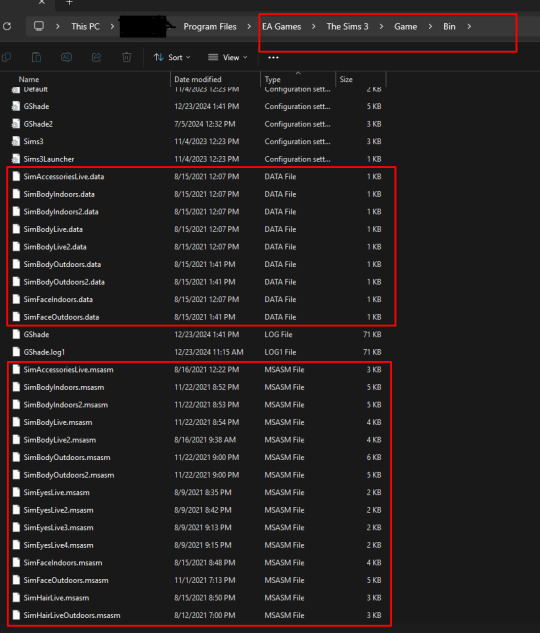Open the See more three-dots menu
Screen dimensions: 540x633
273,57
